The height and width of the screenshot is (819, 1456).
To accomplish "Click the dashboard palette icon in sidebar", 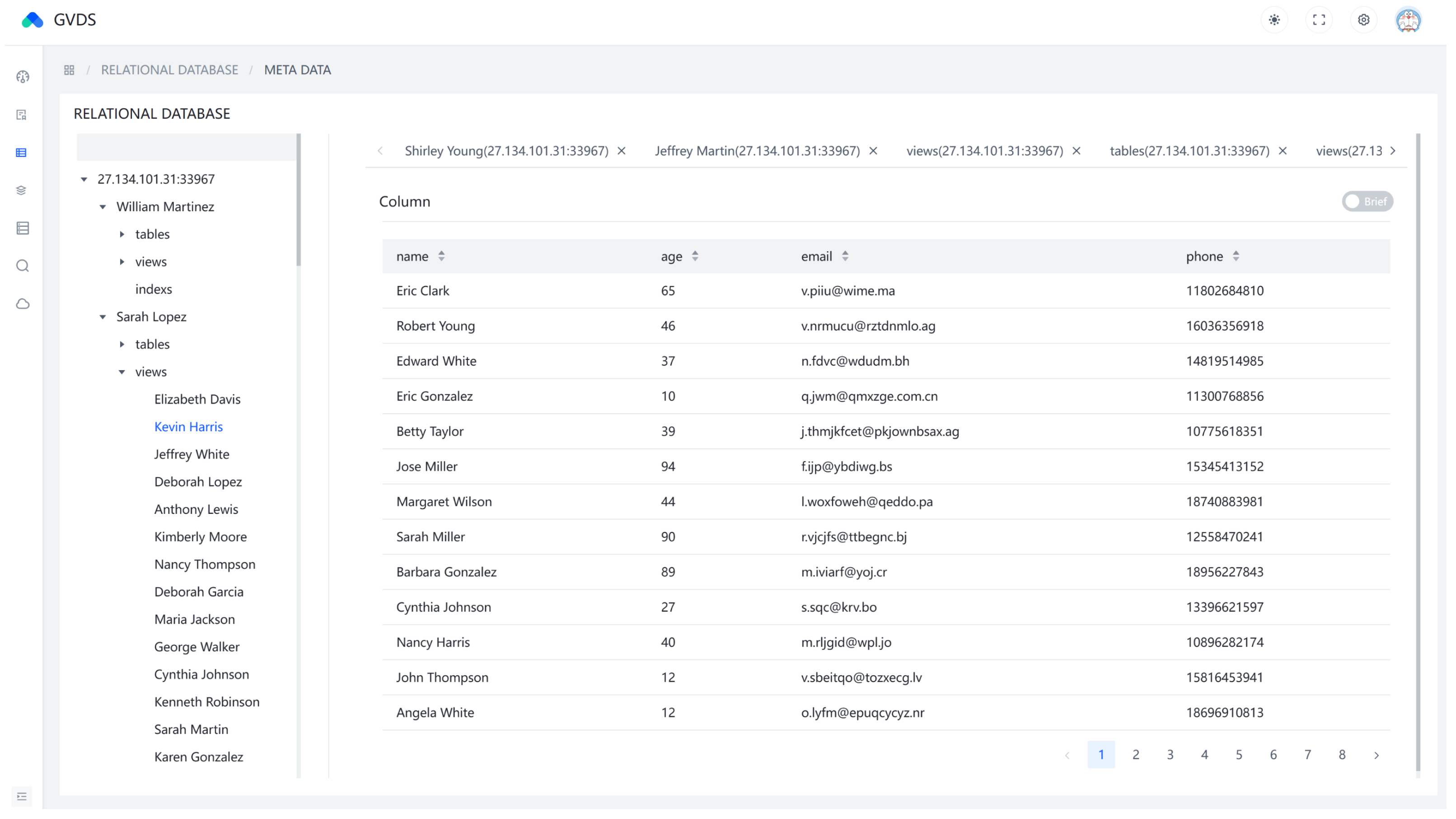I will pos(23,77).
